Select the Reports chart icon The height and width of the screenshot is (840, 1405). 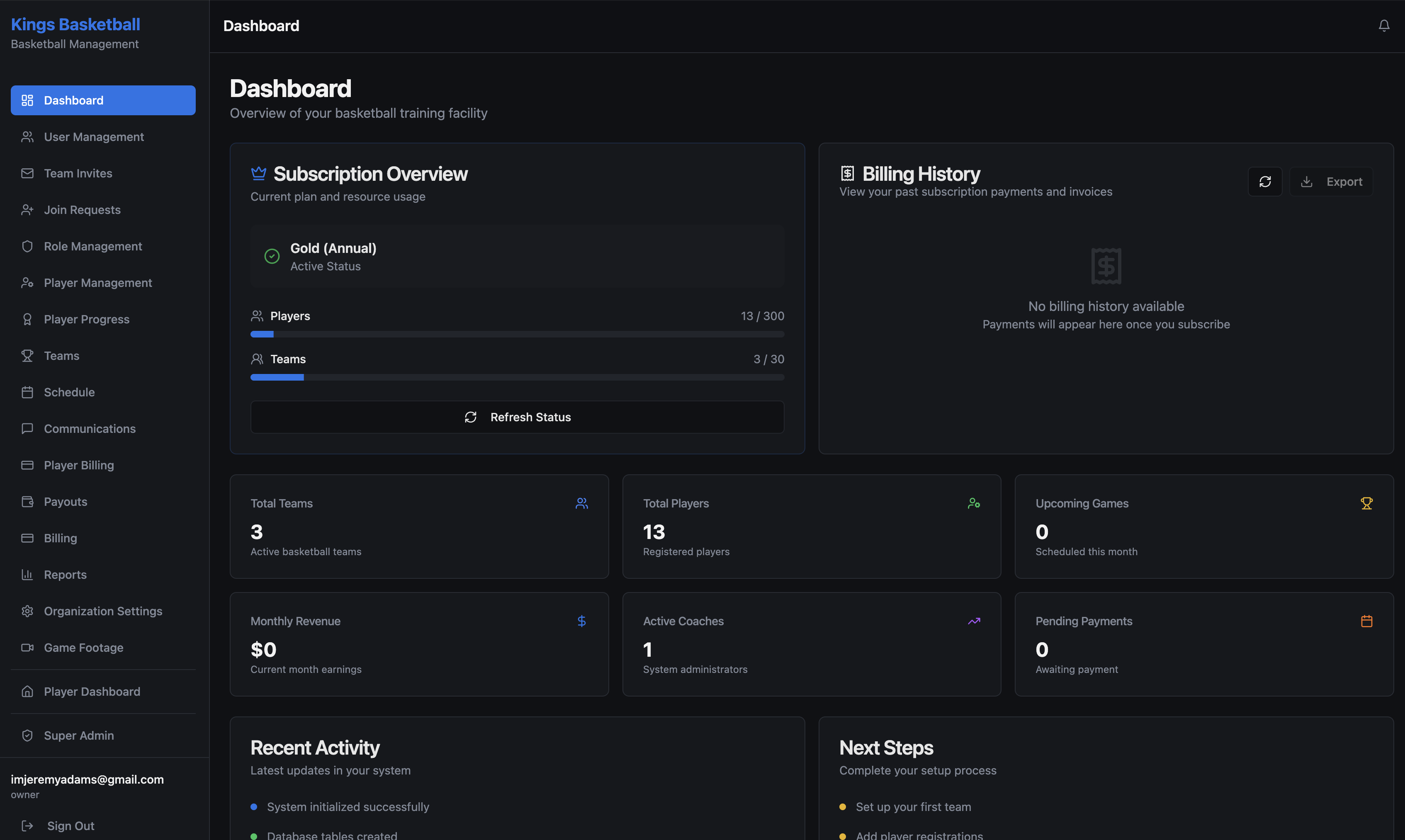[27, 575]
